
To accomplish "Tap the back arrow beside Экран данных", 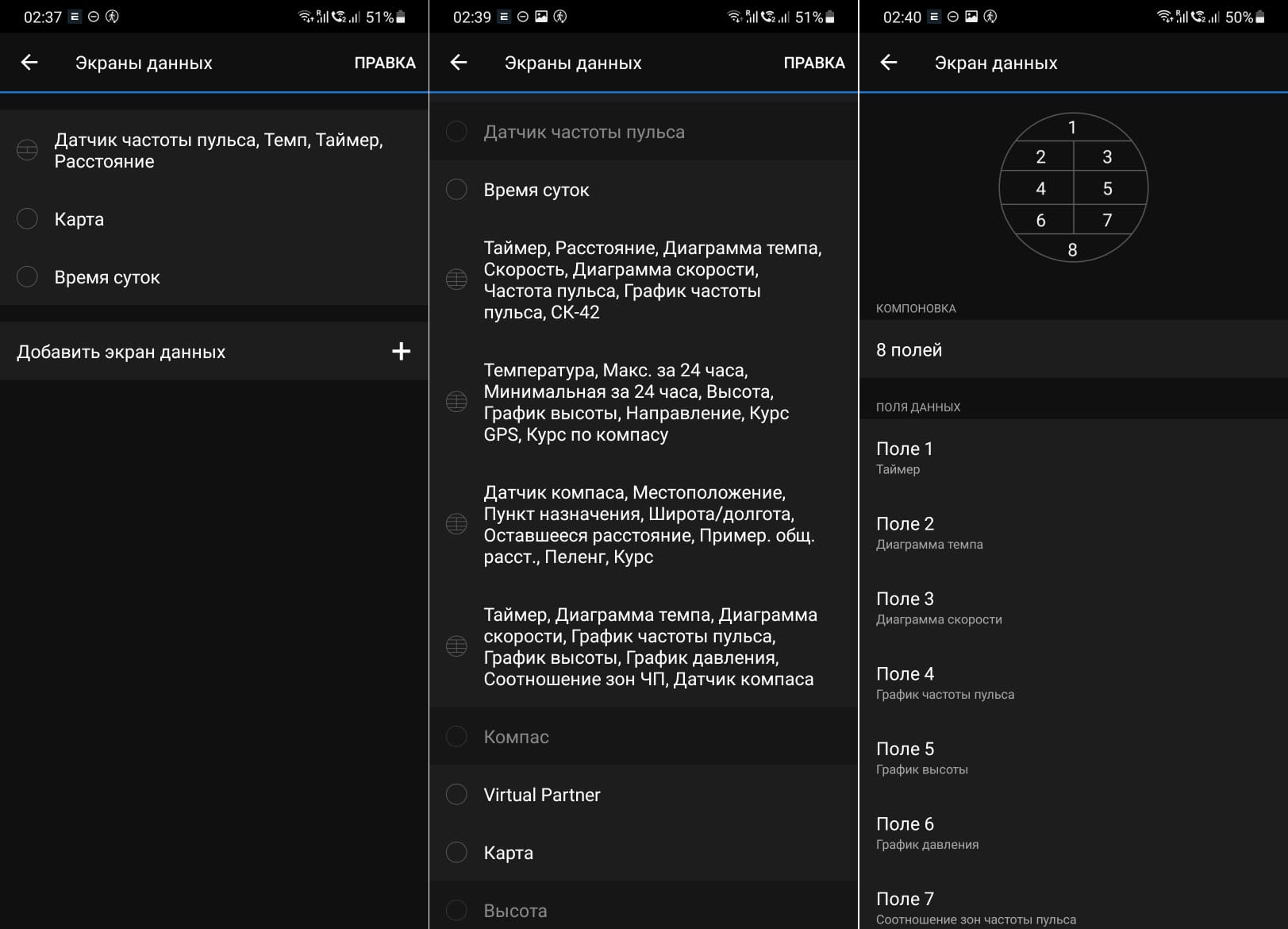I will click(889, 63).
